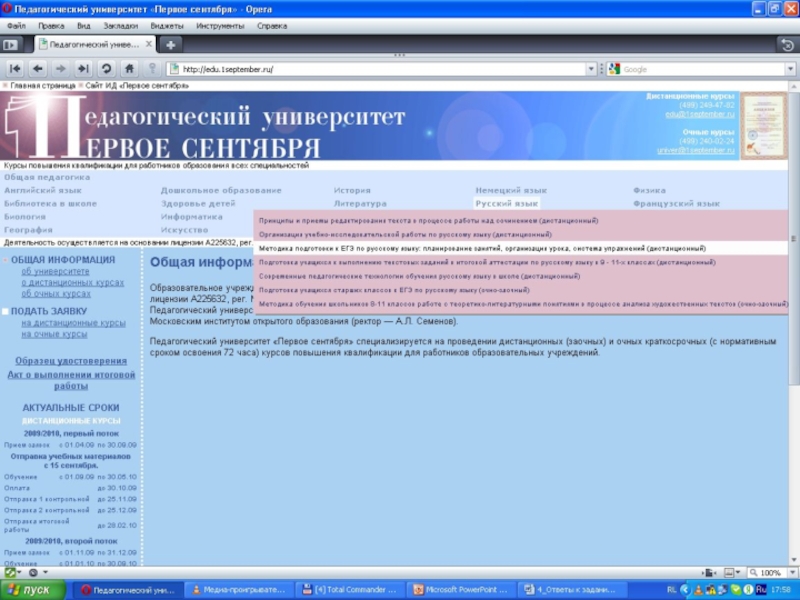
Task: Open the Справка menu
Action: 272,26
